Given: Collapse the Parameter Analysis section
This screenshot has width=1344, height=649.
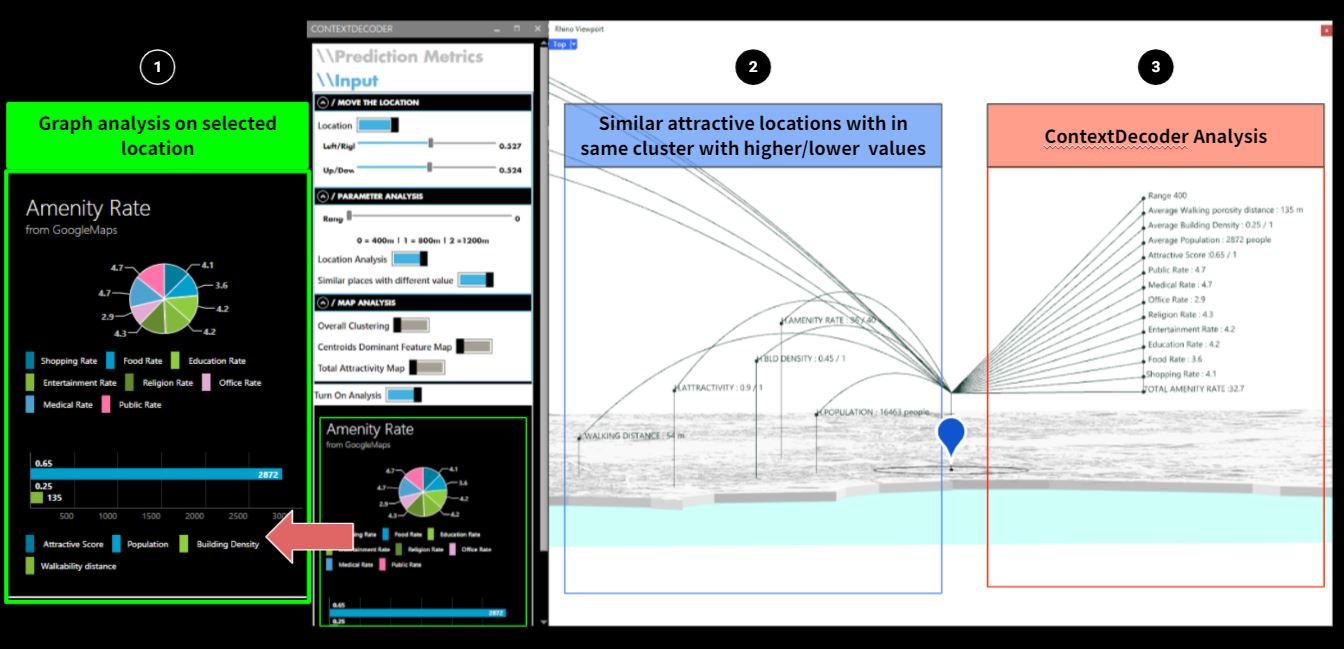Looking at the screenshot, I should coord(322,196).
